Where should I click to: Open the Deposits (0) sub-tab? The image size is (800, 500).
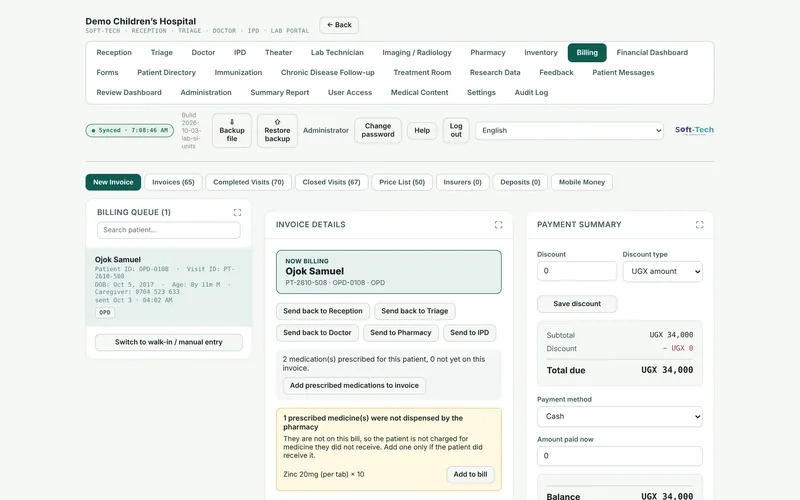520,182
